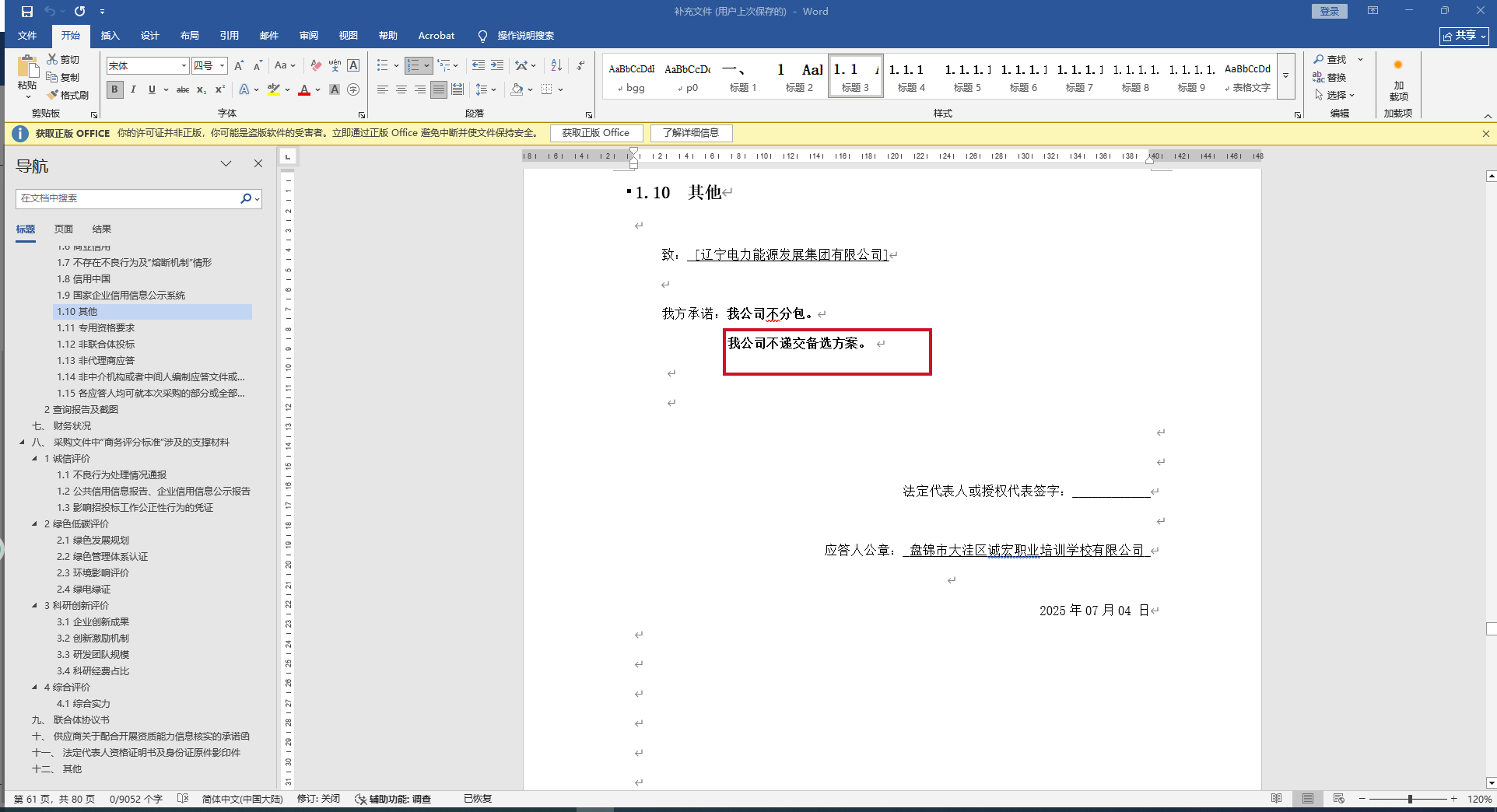Click the 了解详细信息 button
1497x812 pixels.
click(691, 133)
